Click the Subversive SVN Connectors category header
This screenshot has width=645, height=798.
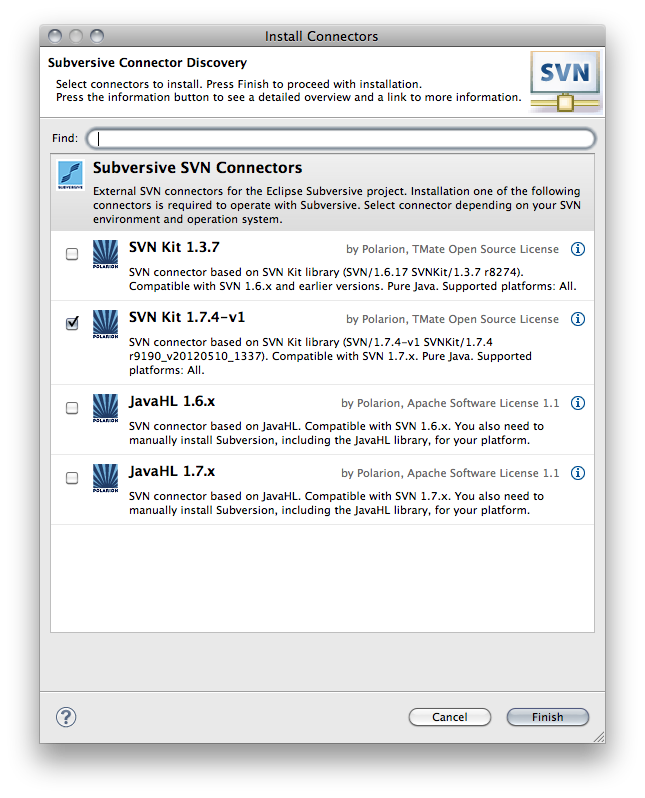(x=197, y=168)
